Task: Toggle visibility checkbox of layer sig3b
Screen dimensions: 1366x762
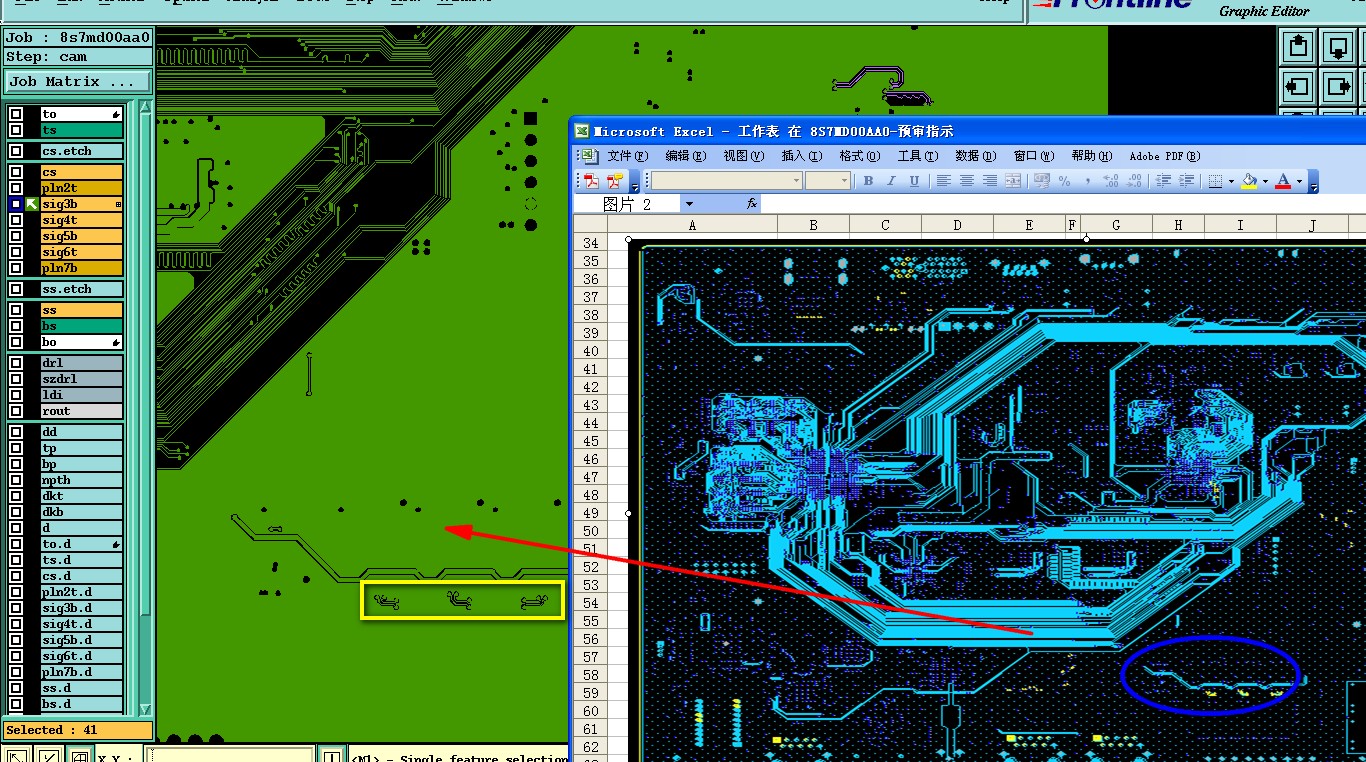Action: pyautogui.click(x=15, y=204)
